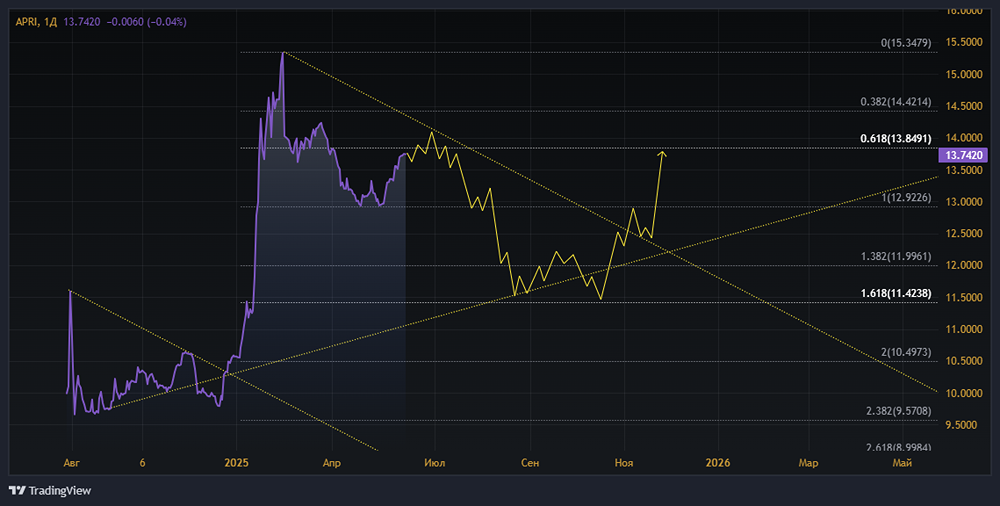
Task: Click the Сен label on the time axis
Action: [x=530, y=463]
